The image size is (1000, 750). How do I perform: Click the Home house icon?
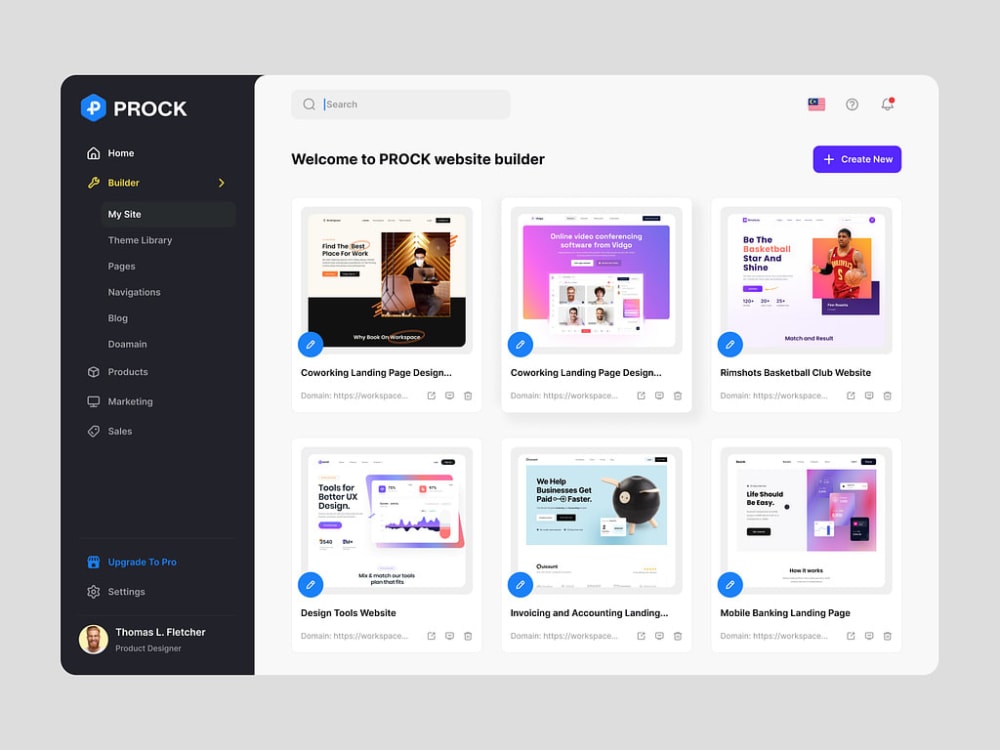coord(94,153)
